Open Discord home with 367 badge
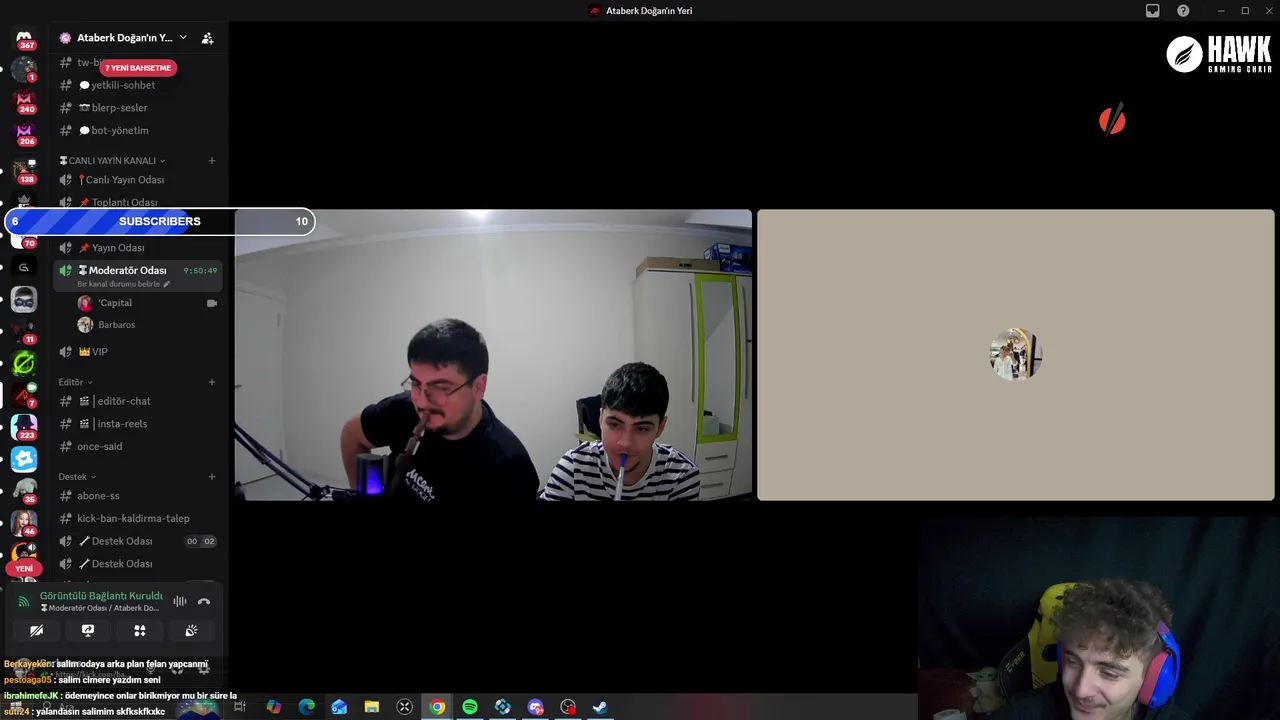This screenshot has height=720, width=1280. coord(24,38)
